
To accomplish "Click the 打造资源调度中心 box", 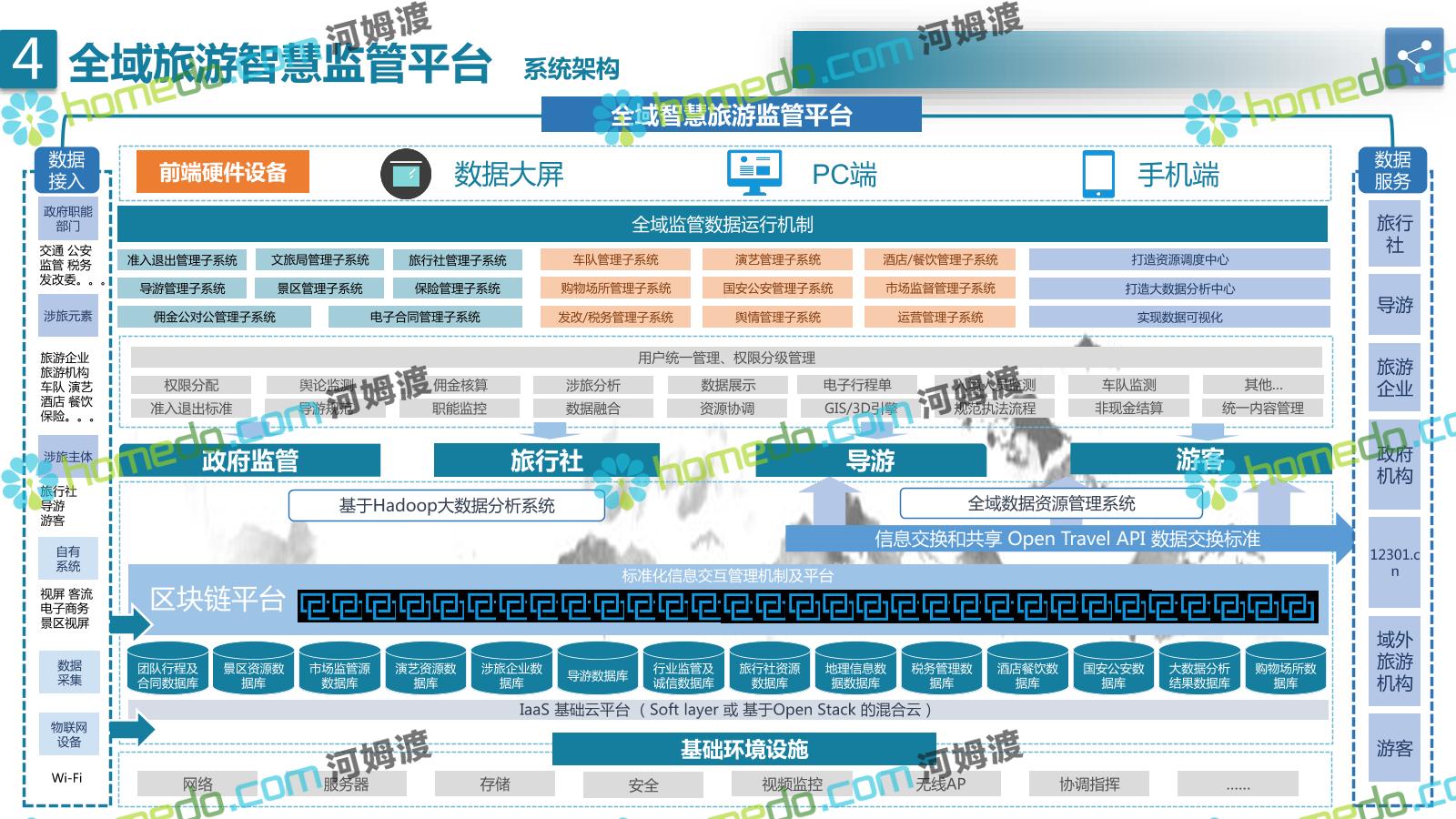I will tap(1179, 259).
